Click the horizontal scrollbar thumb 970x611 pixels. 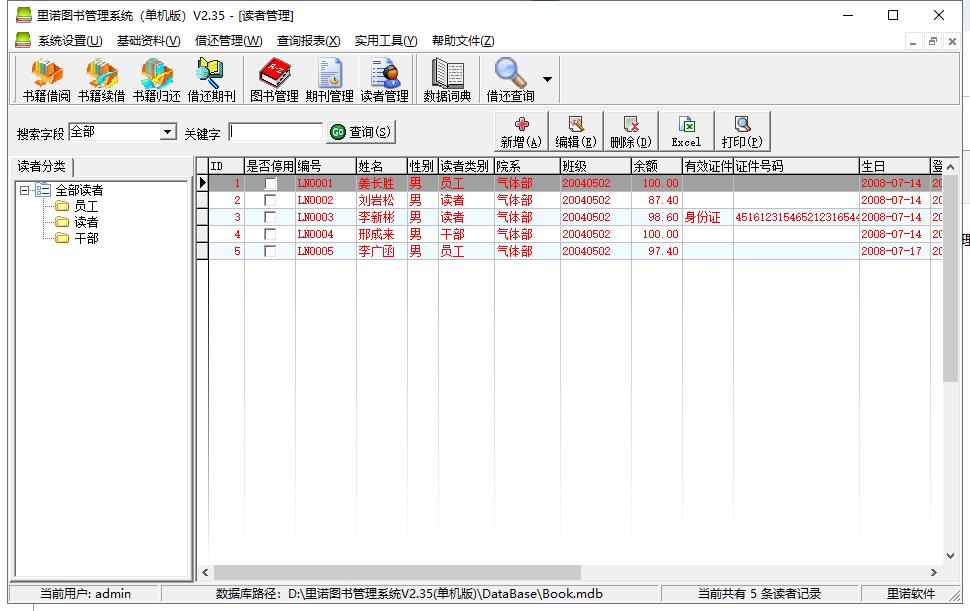[x=397, y=572]
